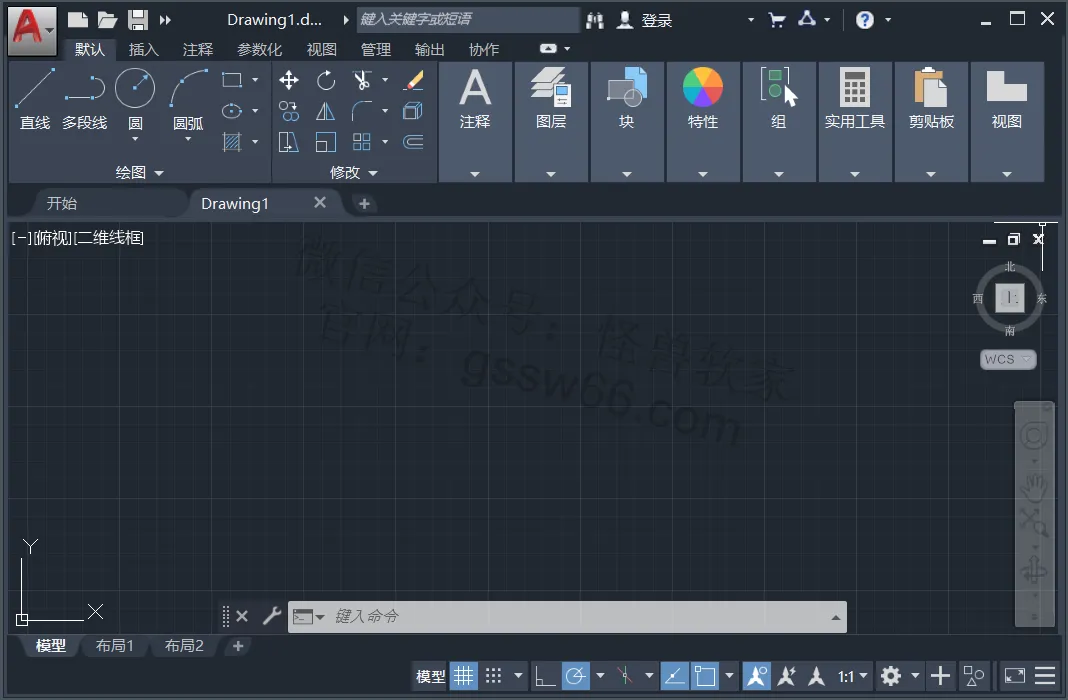Select the Line (直线) tool

34,98
